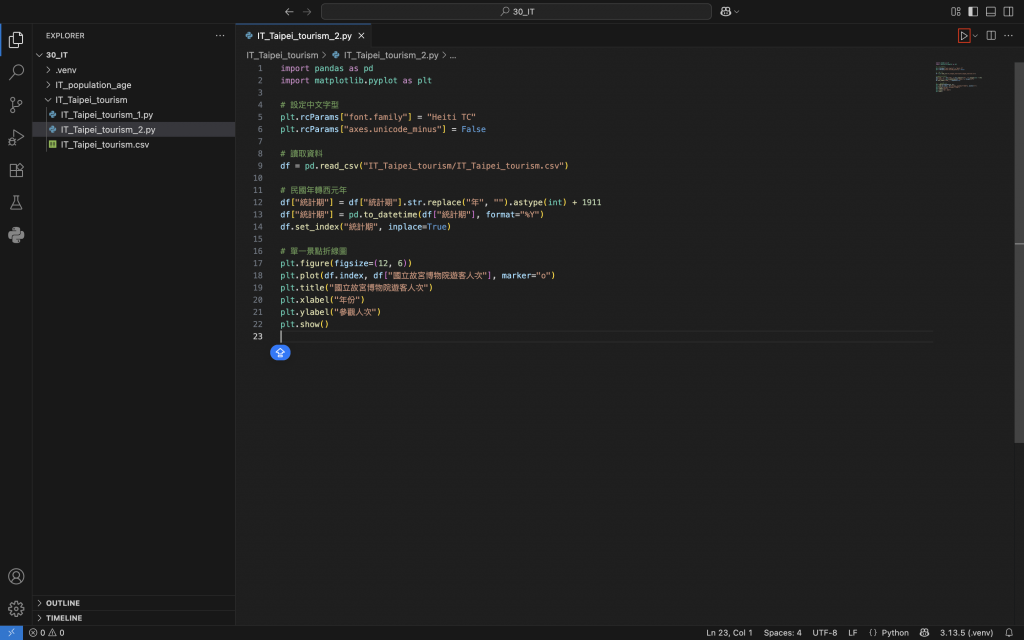Viewport: 1024px width, 640px height.
Task: Expand the .venv folder
Action: click(x=66, y=70)
